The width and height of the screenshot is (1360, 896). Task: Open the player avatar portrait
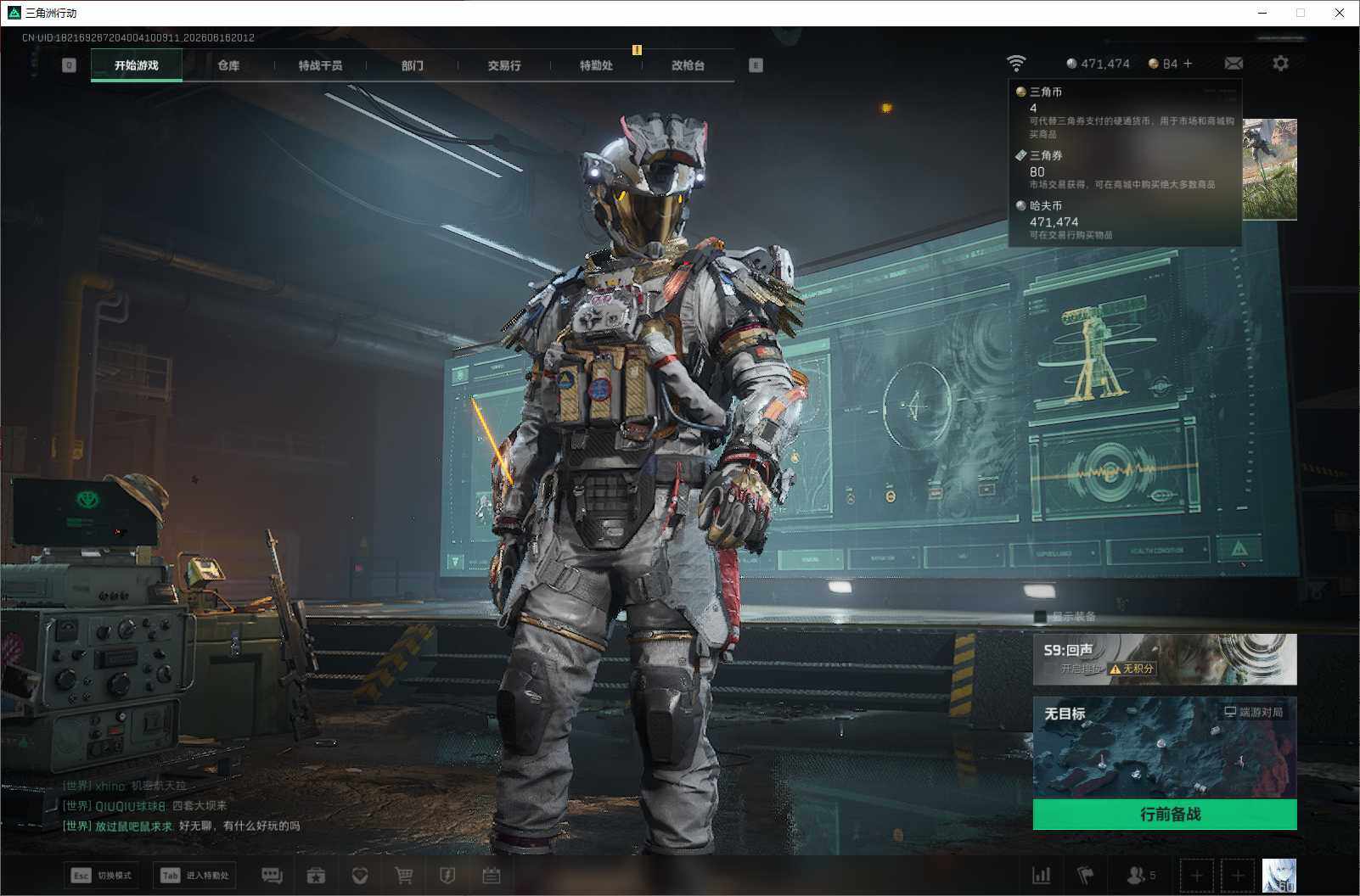tap(1279, 876)
